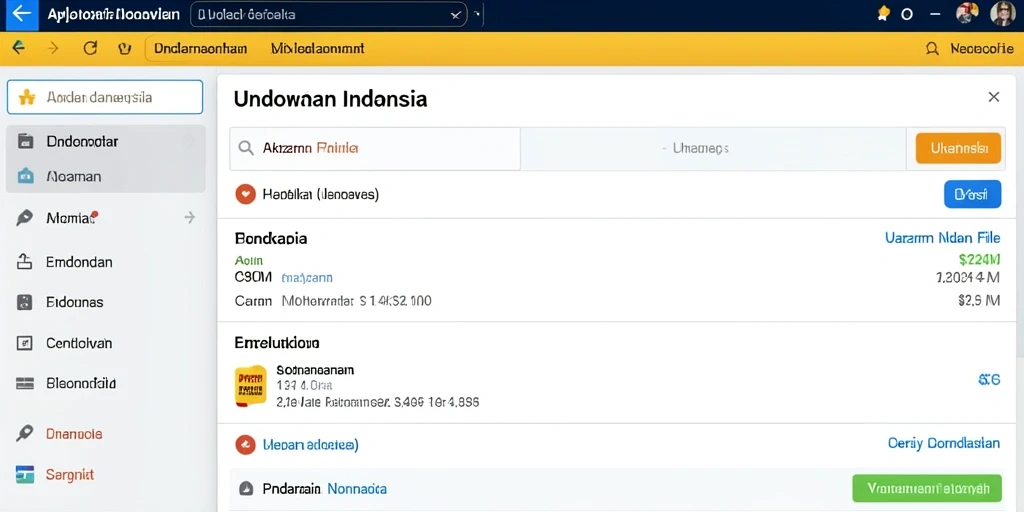Click the key icon beside Momiat

pyautogui.click(x=24, y=218)
